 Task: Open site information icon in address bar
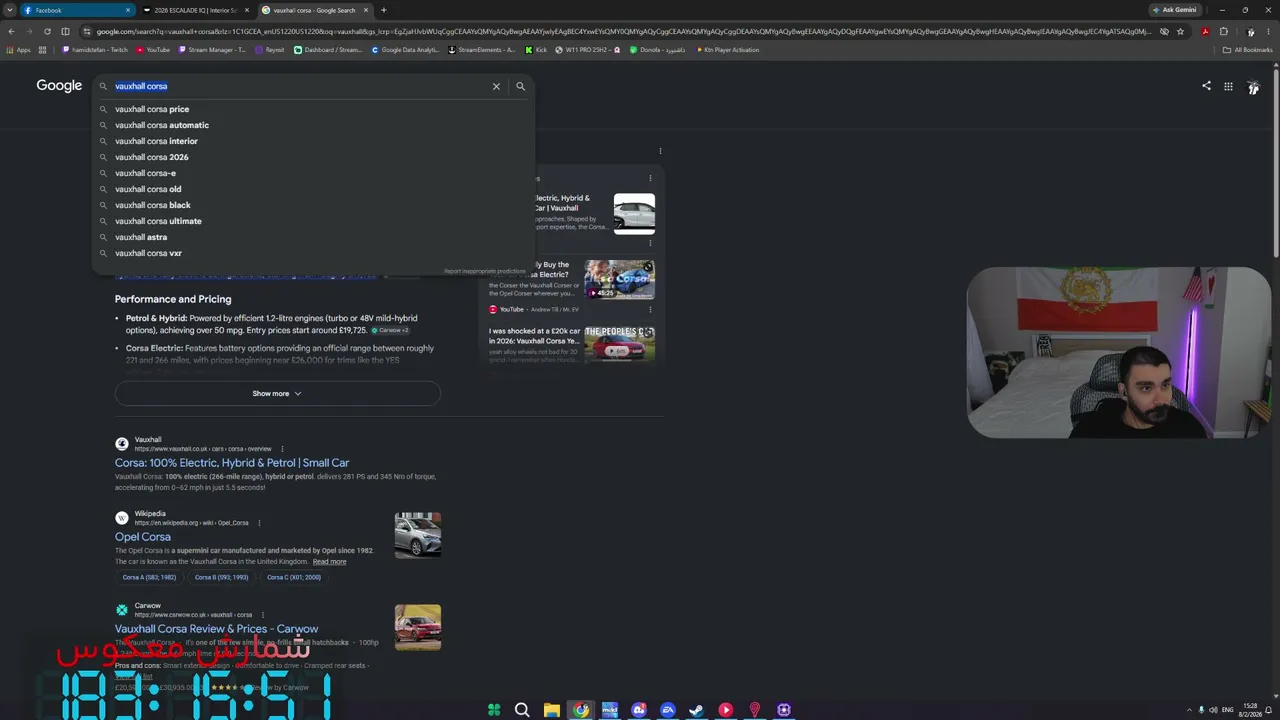87,31
